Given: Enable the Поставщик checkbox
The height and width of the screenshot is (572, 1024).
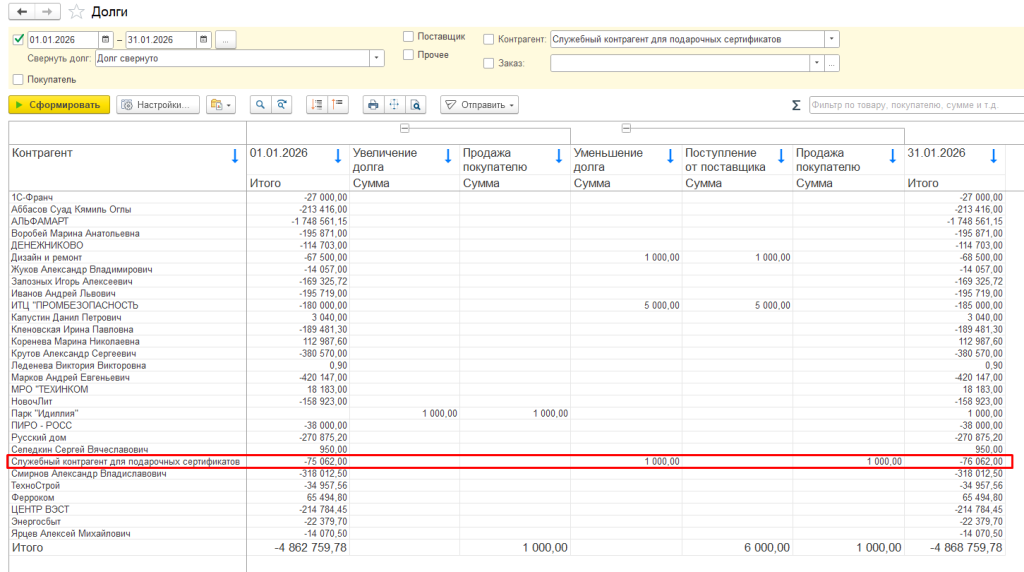Looking at the screenshot, I should coord(408,37).
